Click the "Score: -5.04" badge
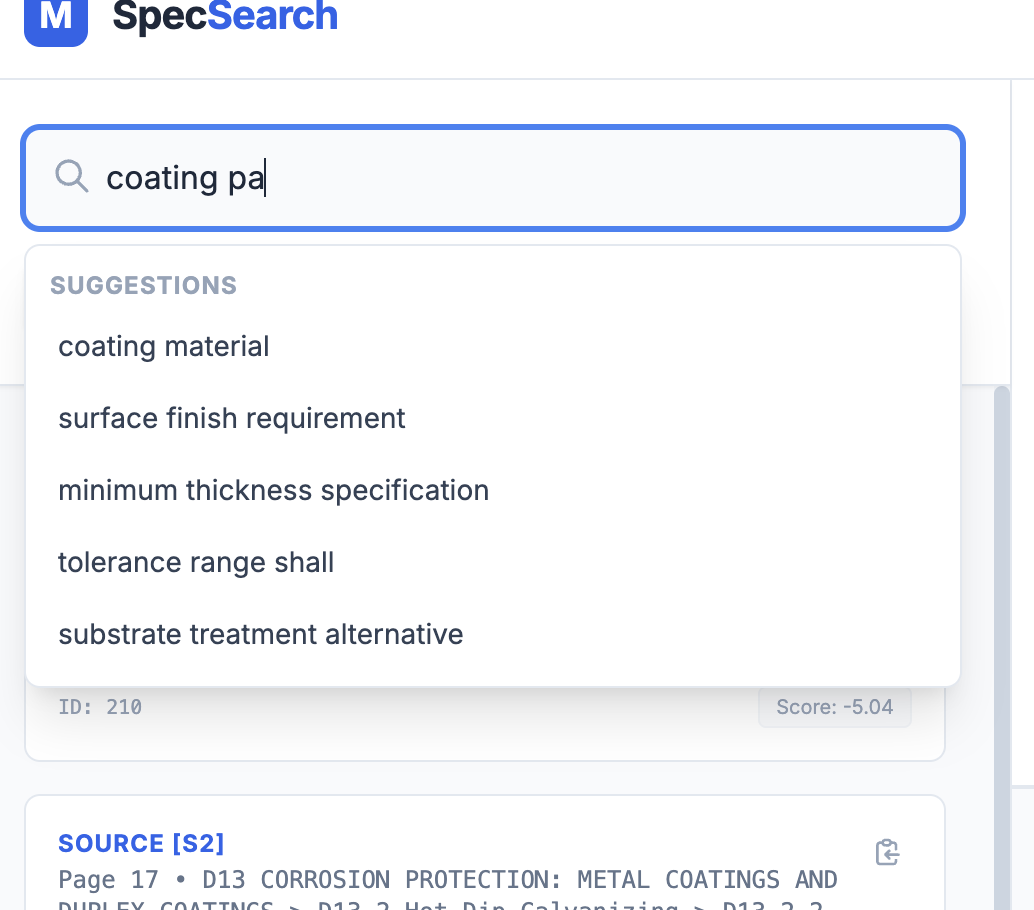1034x910 pixels. point(834,707)
